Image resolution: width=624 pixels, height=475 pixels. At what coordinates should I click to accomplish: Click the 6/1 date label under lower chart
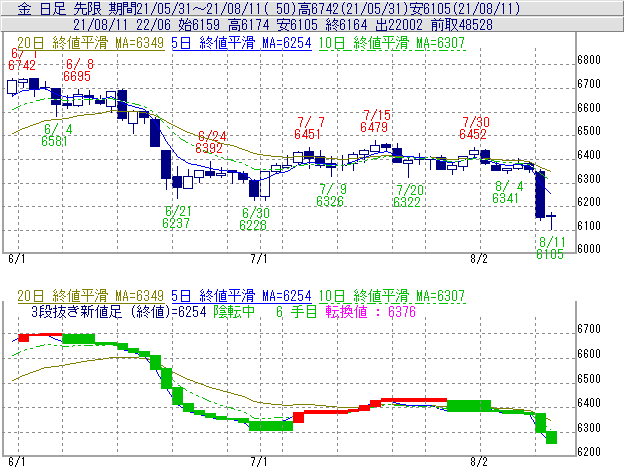pos(17,462)
